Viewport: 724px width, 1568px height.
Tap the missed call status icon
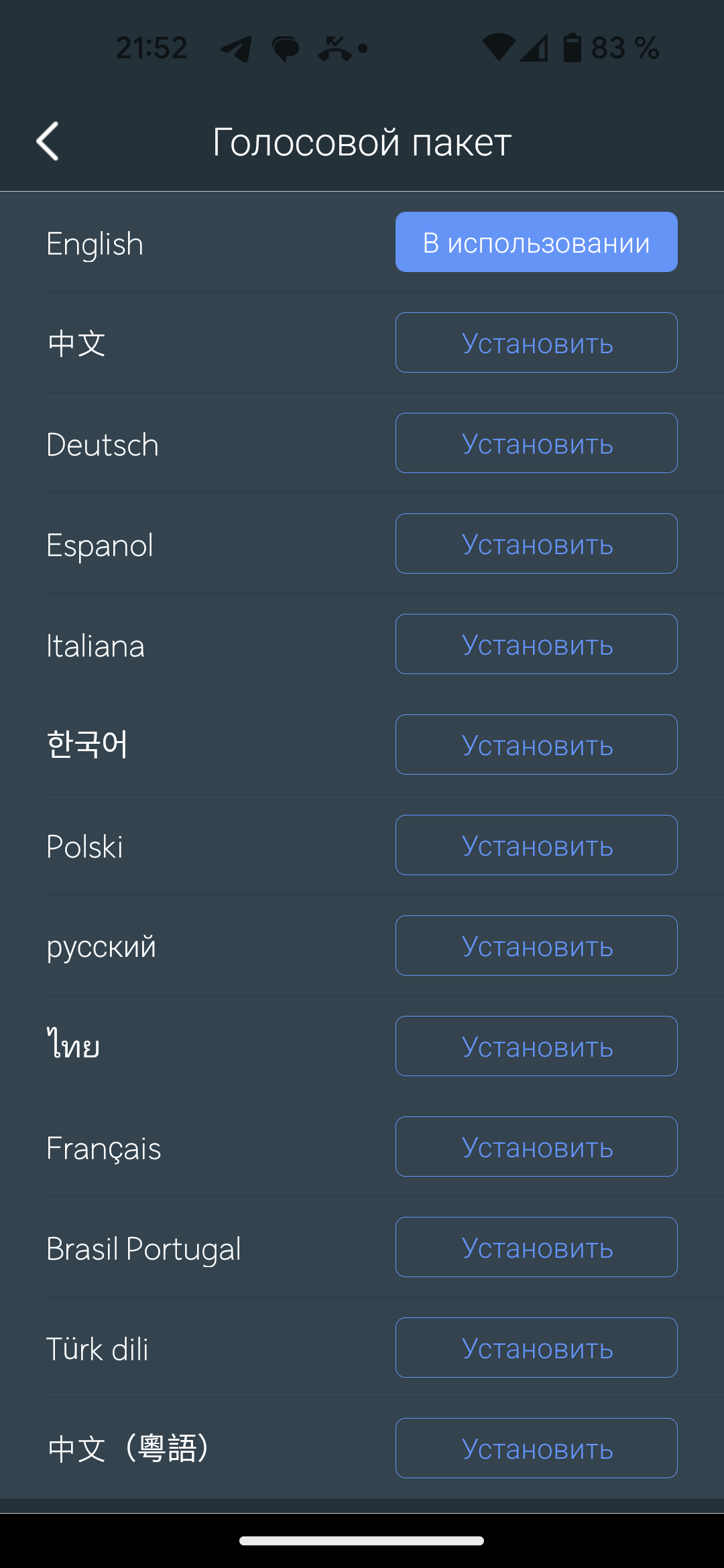coord(335,49)
